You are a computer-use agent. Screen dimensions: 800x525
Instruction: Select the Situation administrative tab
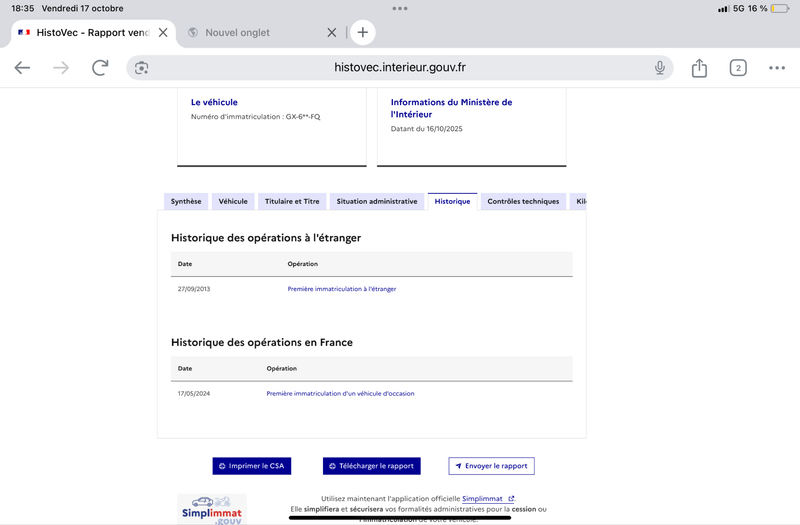[x=377, y=201]
